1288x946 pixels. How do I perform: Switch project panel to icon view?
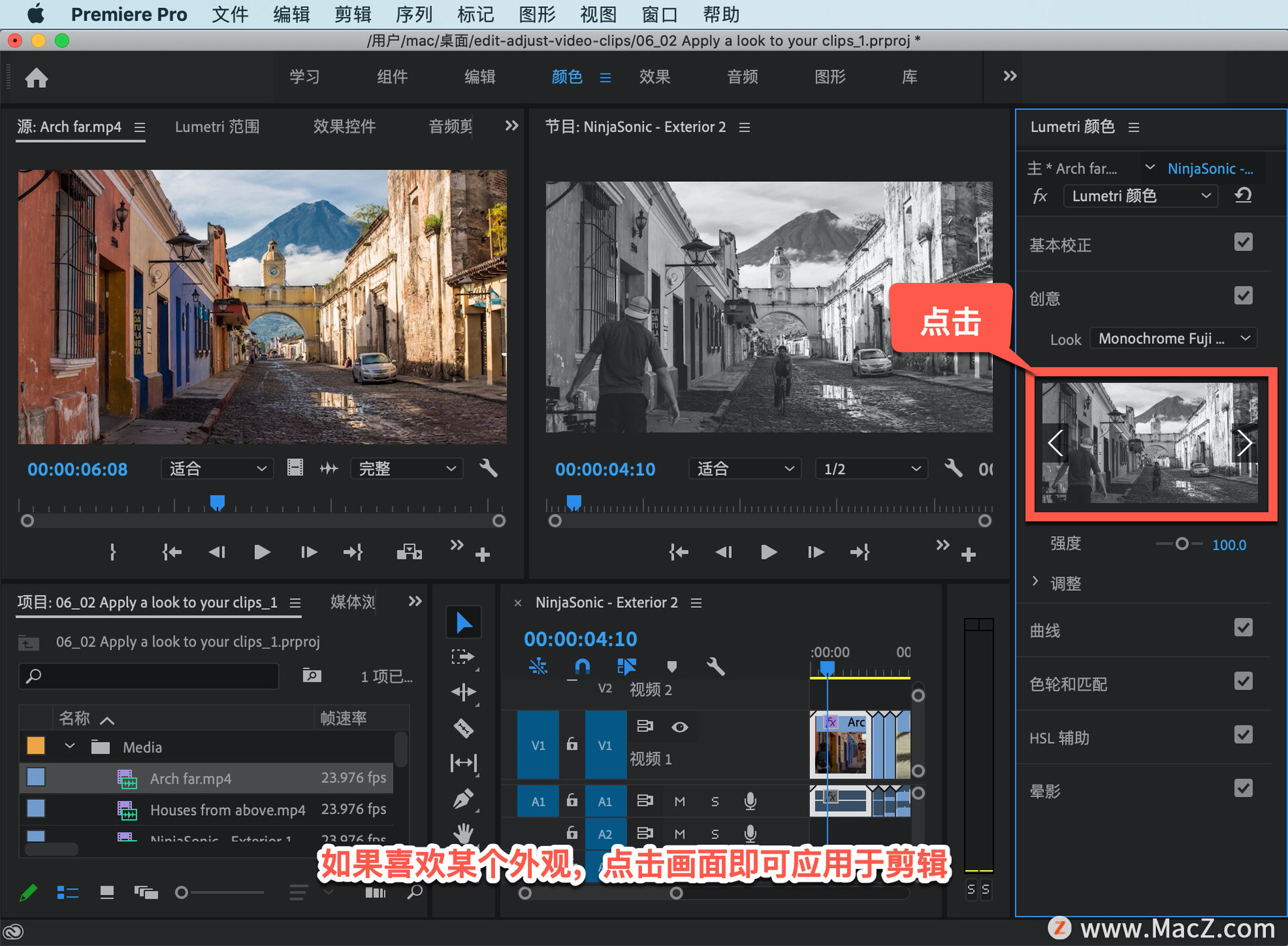click(107, 892)
